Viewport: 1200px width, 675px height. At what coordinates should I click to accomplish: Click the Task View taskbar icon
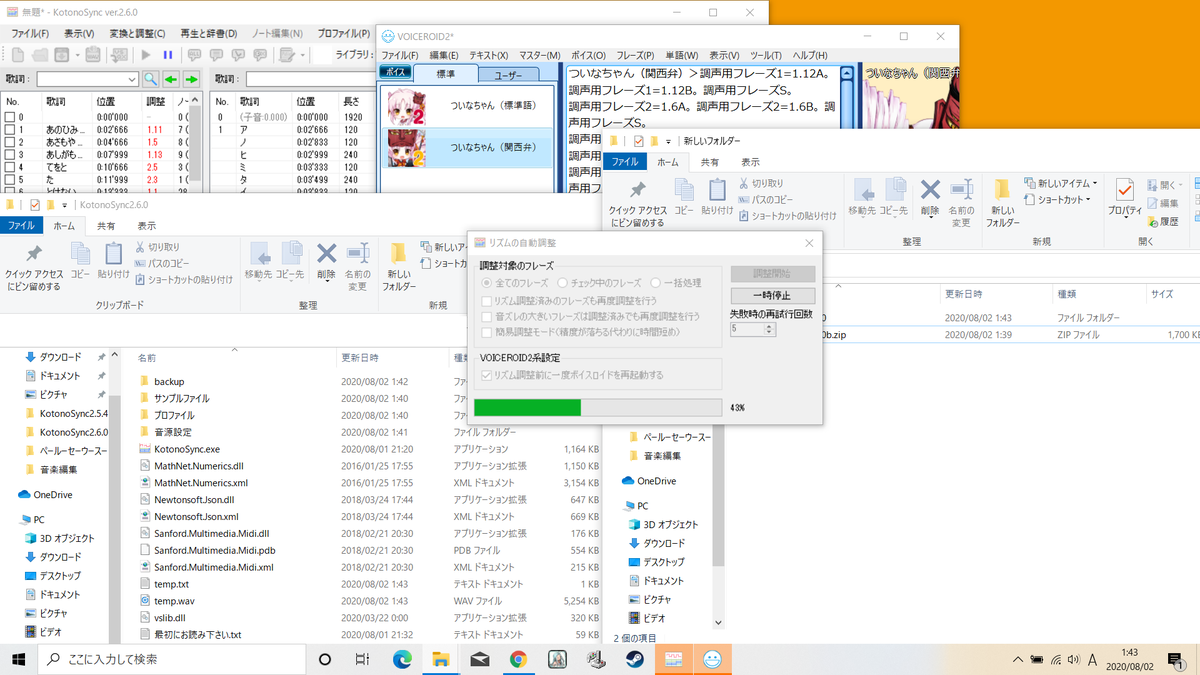point(363,659)
